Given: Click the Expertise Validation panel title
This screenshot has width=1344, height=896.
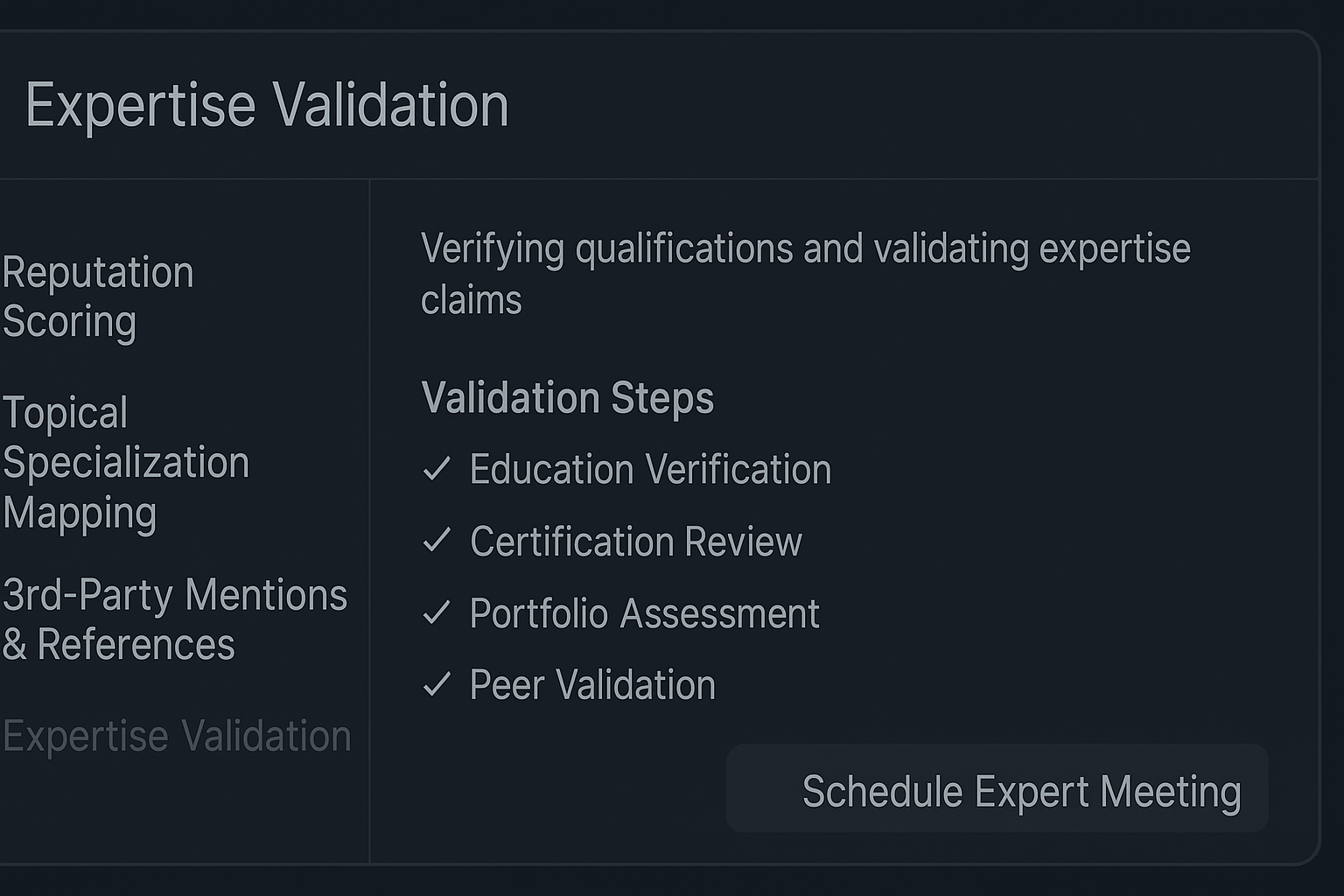Looking at the screenshot, I should click(x=267, y=106).
